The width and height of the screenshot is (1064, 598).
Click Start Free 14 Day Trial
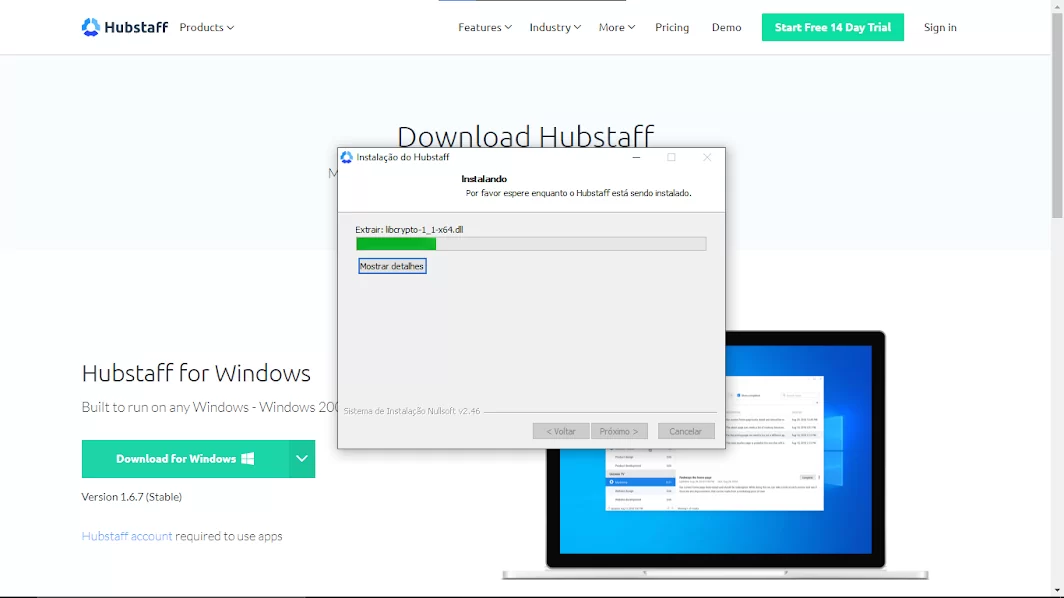833,27
